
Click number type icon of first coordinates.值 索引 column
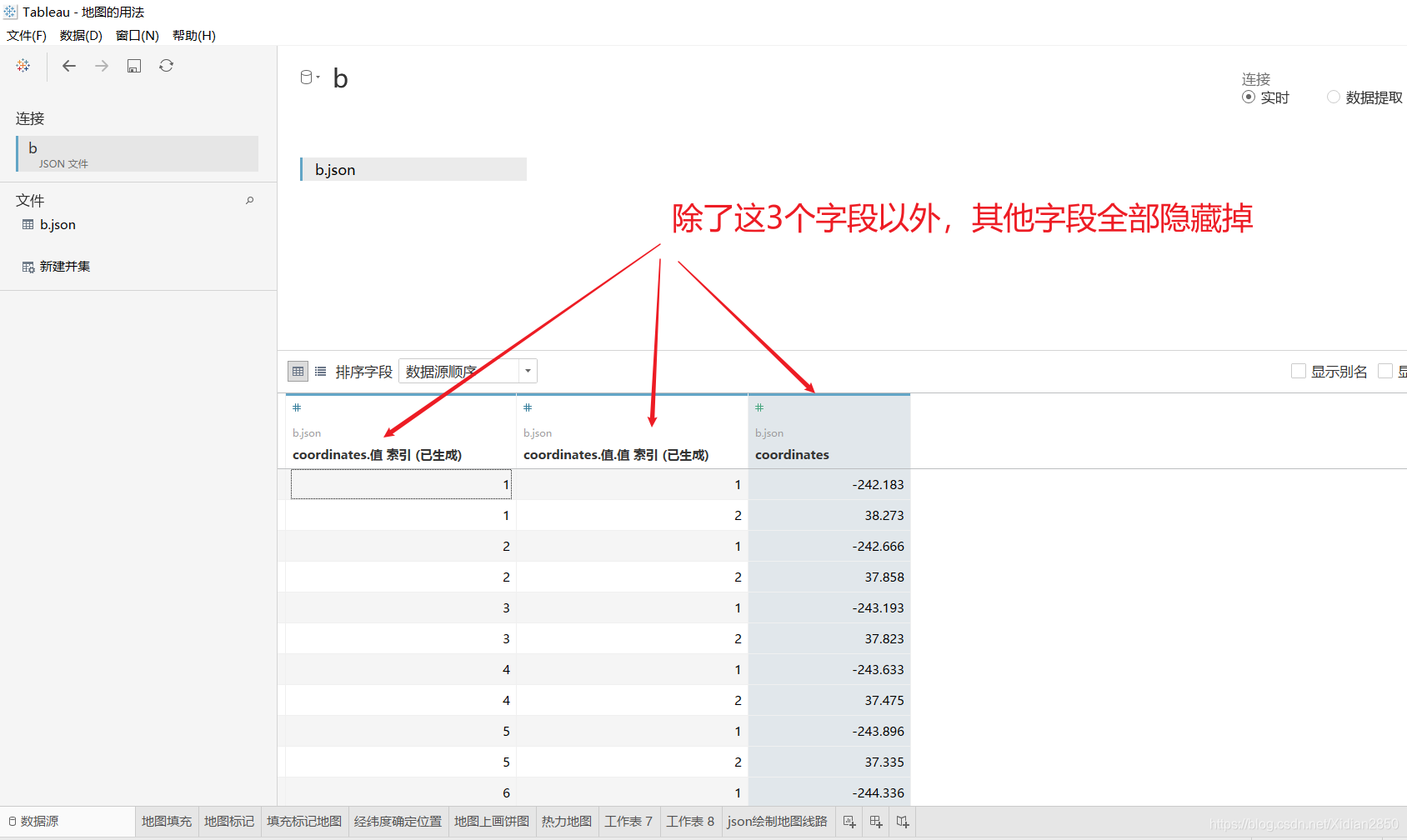point(297,407)
